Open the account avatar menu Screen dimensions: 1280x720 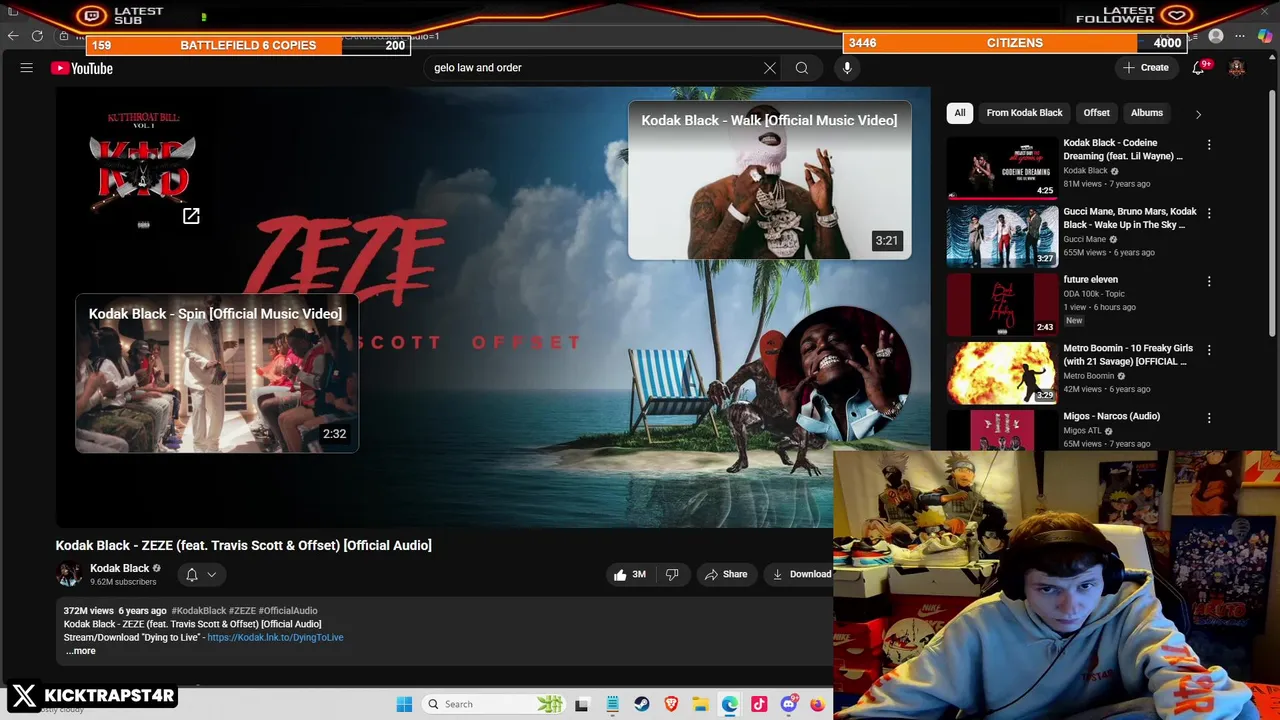[1237, 68]
